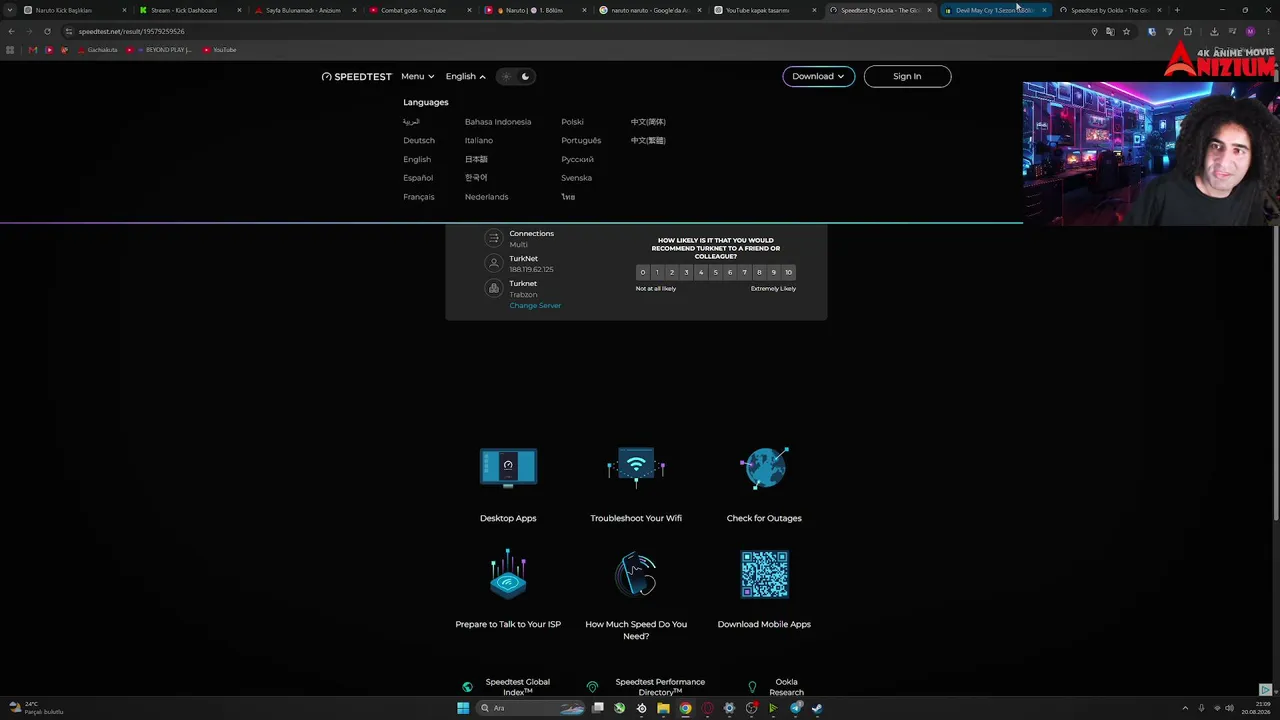Screen dimensions: 1280x720
Task: Rate recommendation likelihood as 0
Action: [643, 272]
